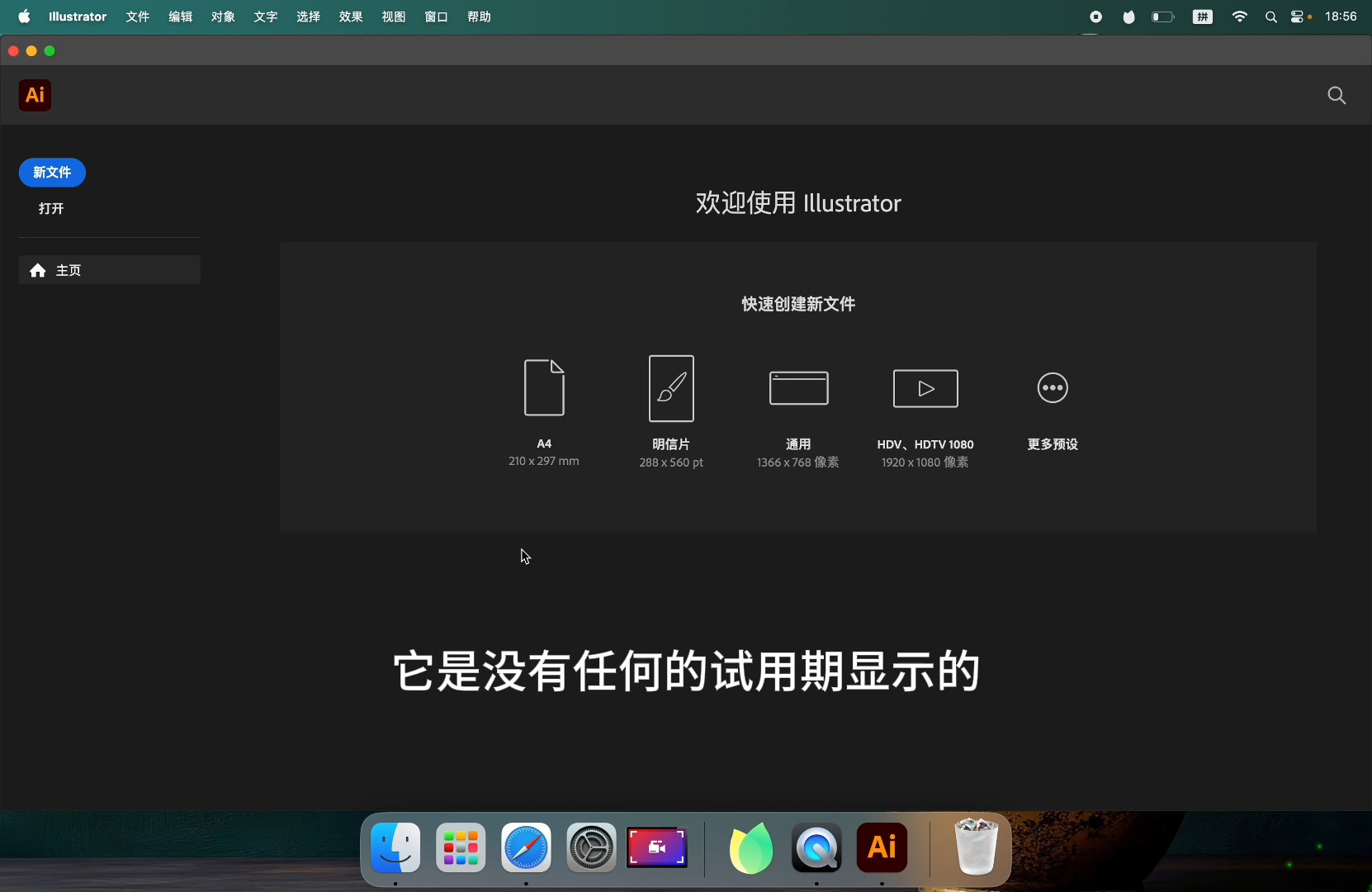The width and height of the screenshot is (1372, 892).
Task: Open Control Center in menu bar
Action: tap(1299, 17)
